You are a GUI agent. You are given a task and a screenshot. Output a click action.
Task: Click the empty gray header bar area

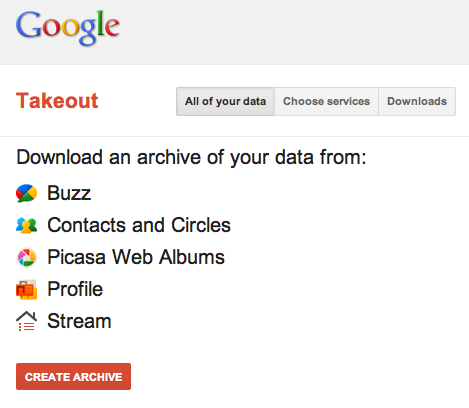(293, 32)
